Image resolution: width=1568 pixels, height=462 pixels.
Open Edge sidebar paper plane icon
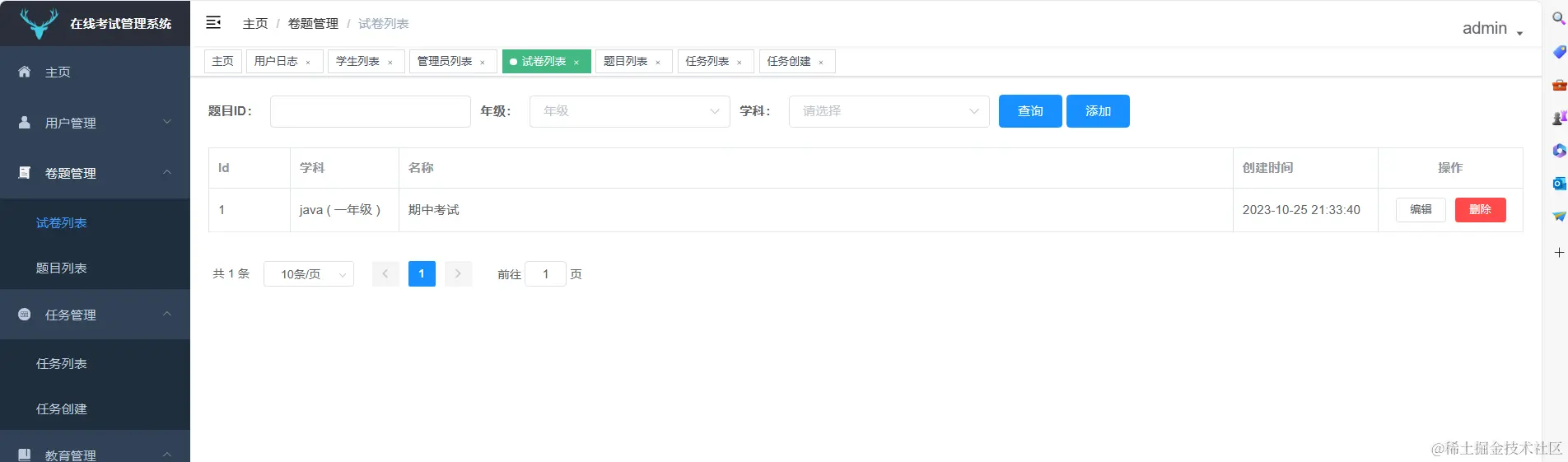[1558, 217]
